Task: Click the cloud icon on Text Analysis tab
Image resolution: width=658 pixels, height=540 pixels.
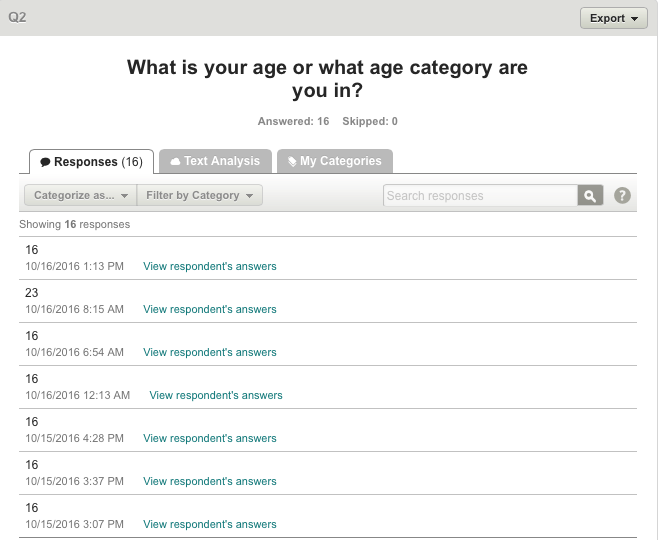Action: point(175,162)
